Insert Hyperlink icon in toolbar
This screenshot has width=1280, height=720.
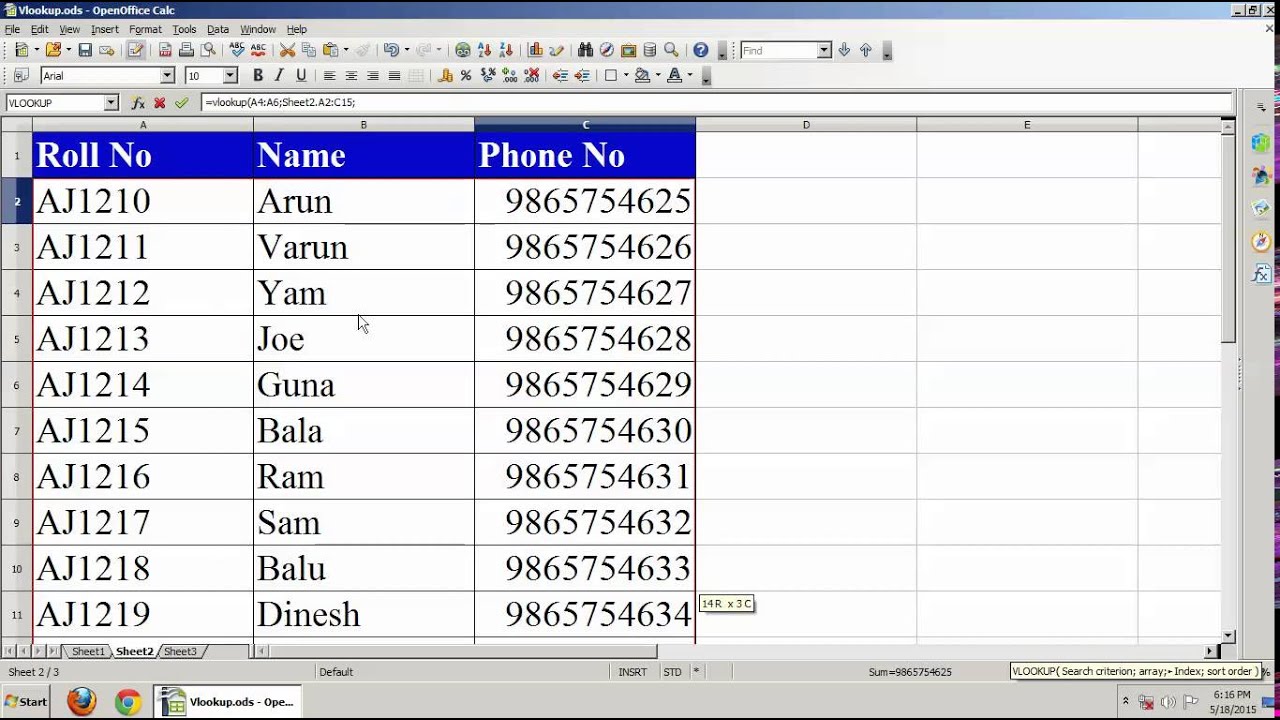coord(462,50)
